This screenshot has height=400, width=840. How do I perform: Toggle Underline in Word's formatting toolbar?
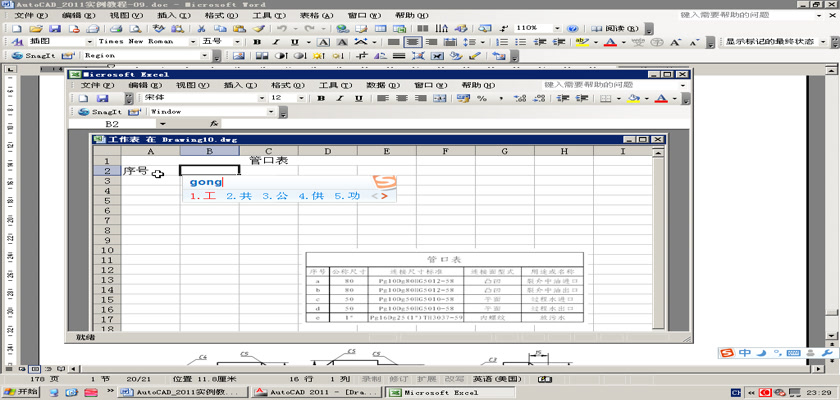coord(294,42)
